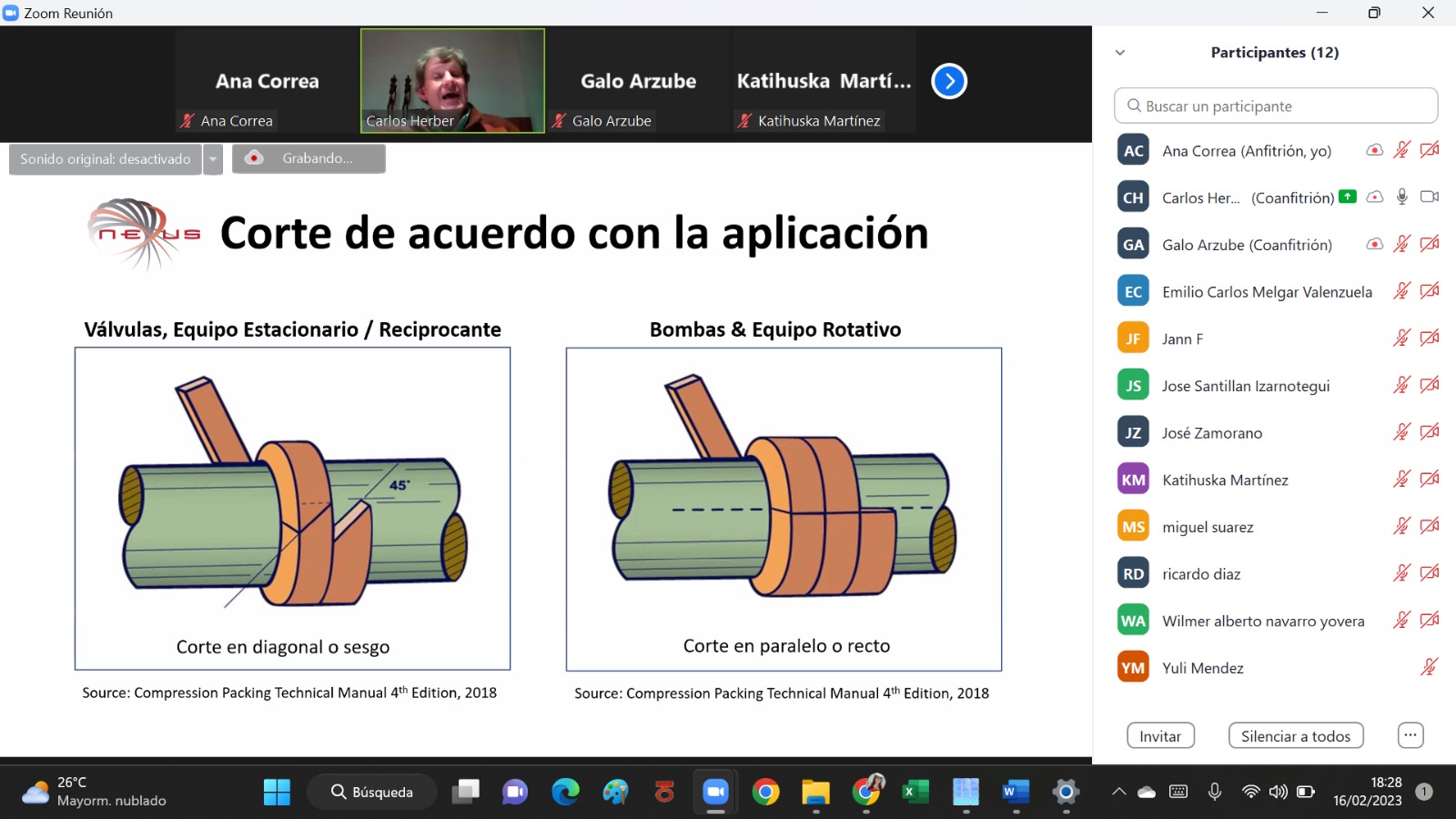Open the Sonido original dropdown arrow
This screenshot has width=1456, height=819.
click(213, 159)
